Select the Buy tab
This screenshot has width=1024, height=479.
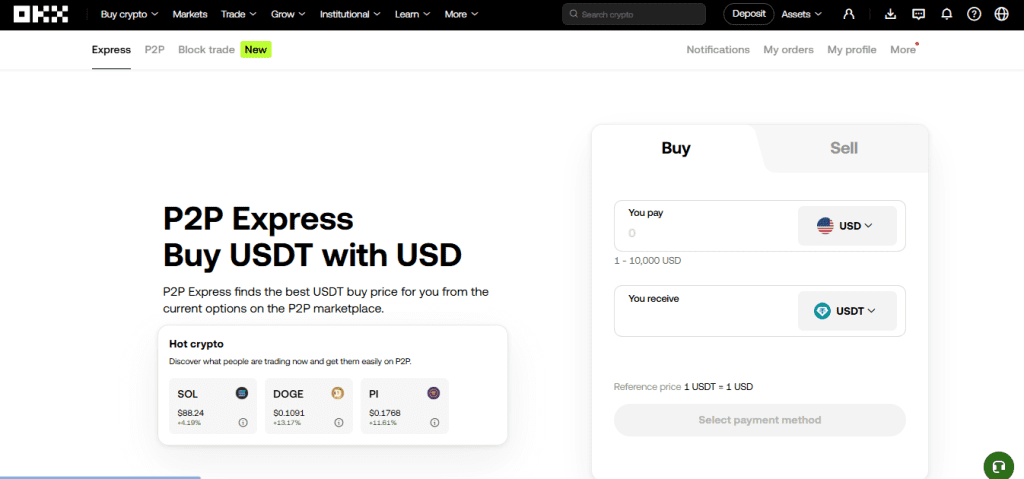click(676, 148)
